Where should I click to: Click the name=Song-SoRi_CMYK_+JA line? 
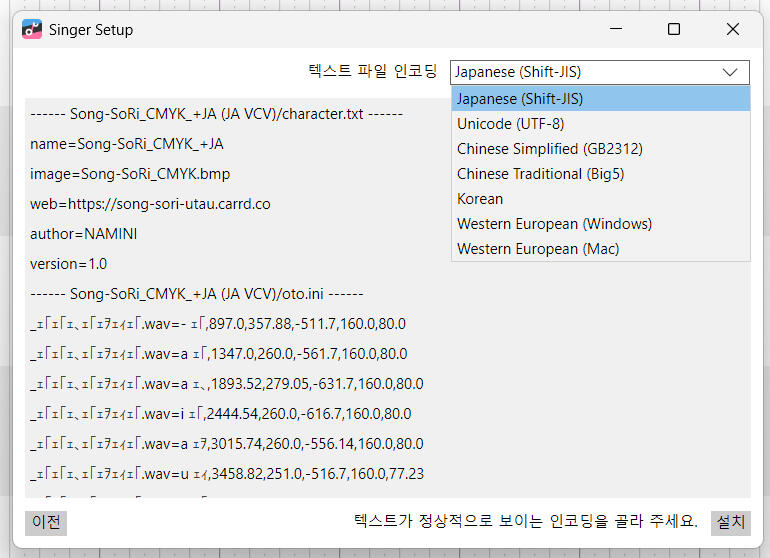[126, 144]
